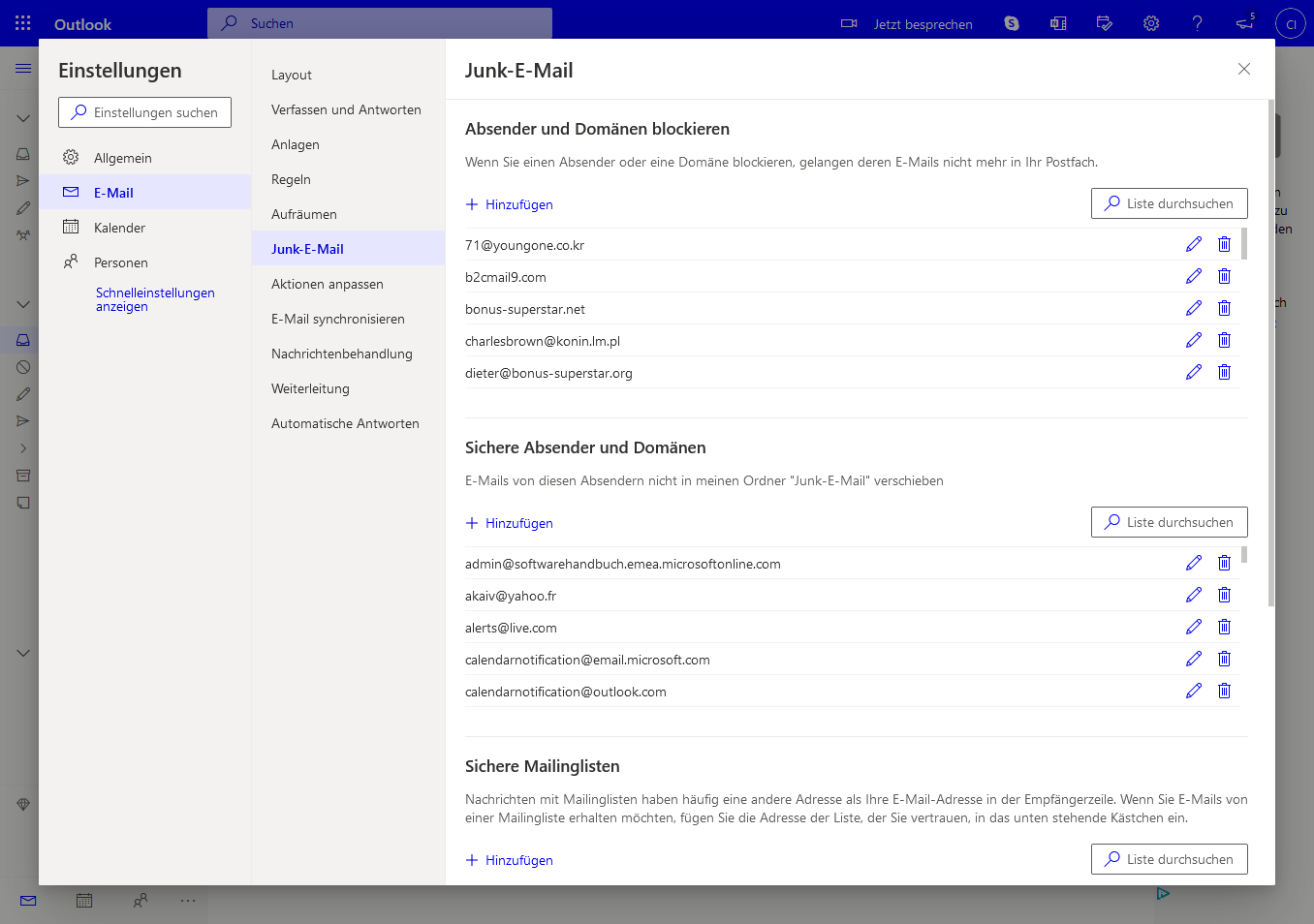Edit safe sender alerts@live.com
Viewport: 1314px width, 924px height.
tap(1194, 627)
